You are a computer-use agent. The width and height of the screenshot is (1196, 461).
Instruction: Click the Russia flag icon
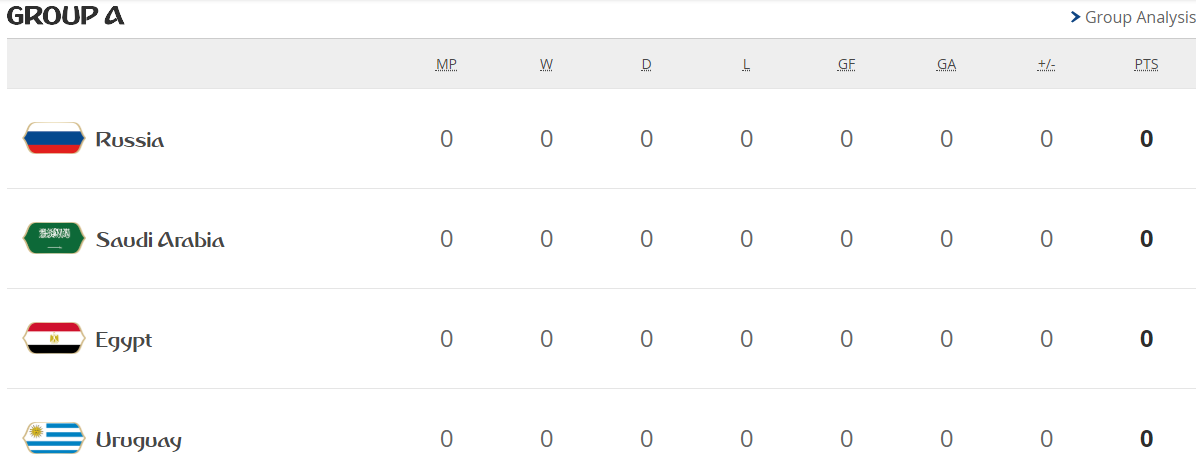(x=53, y=138)
